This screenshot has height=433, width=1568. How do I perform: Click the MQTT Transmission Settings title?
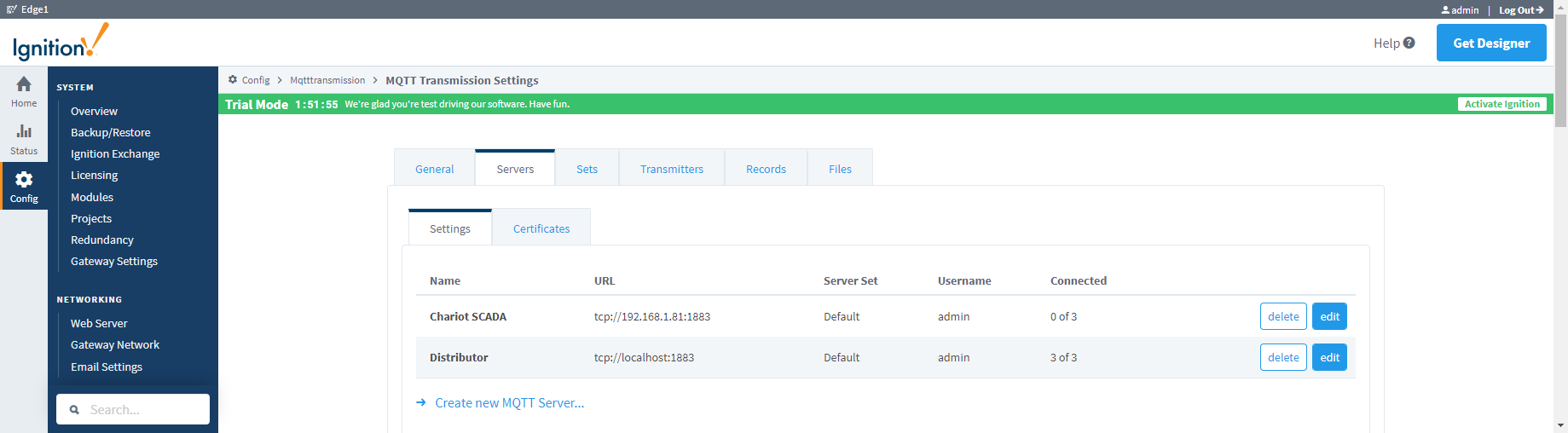tap(462, 80)
